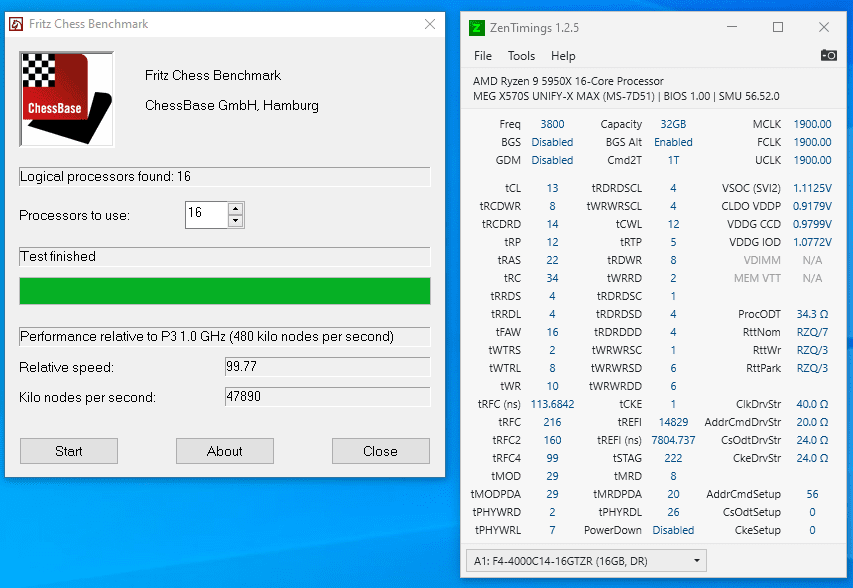
Task: Click the MCLK value 1900.00
Action: (812, 124)
